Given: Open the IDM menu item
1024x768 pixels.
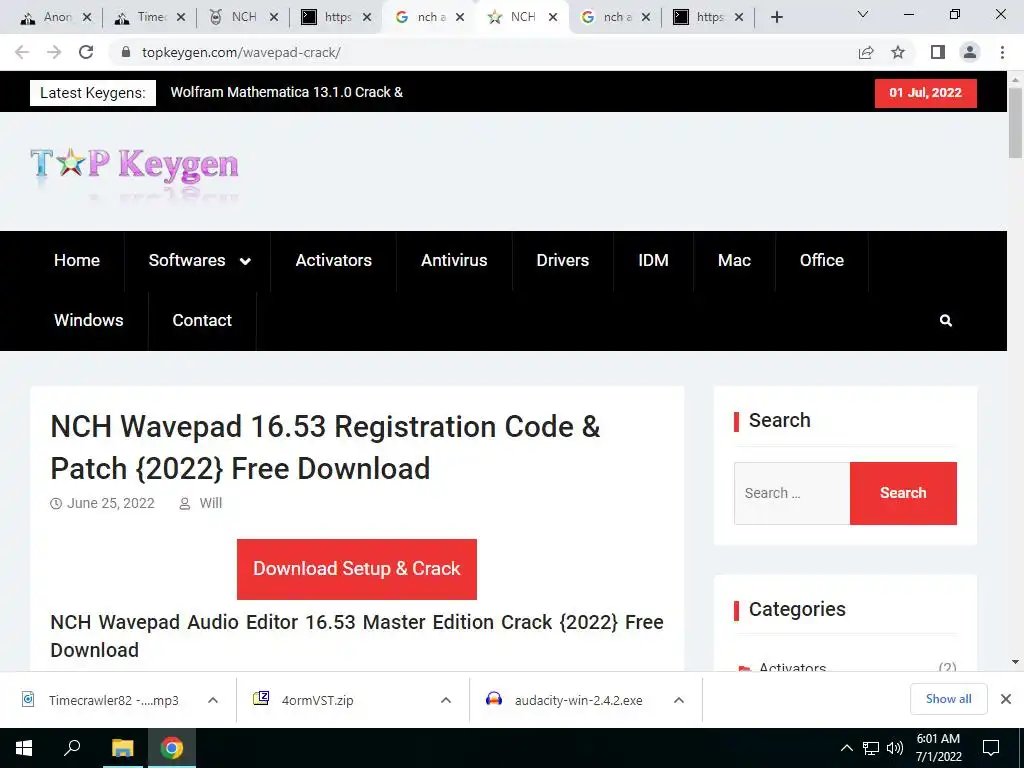Looking at the screenshot, I should tap(653, 261).
